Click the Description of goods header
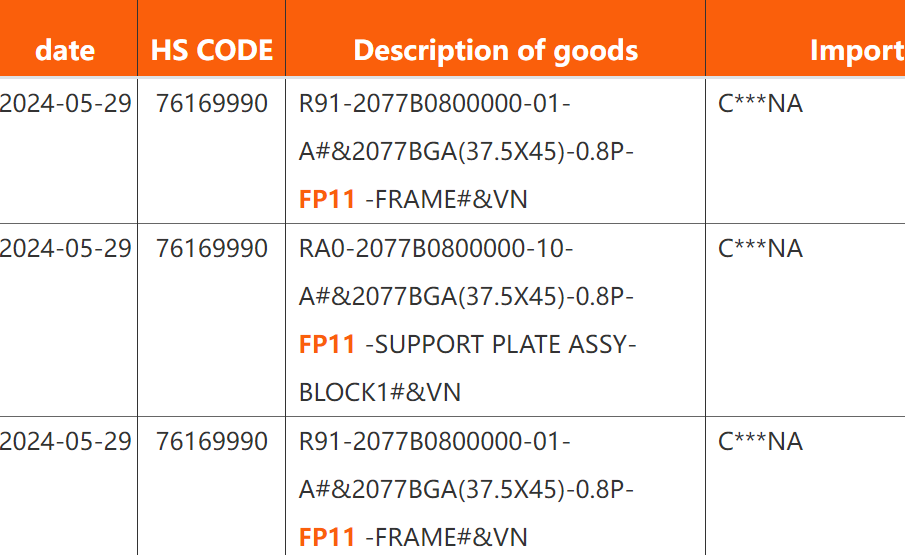This screenshot has width=905, height=555. coord(496,51)
